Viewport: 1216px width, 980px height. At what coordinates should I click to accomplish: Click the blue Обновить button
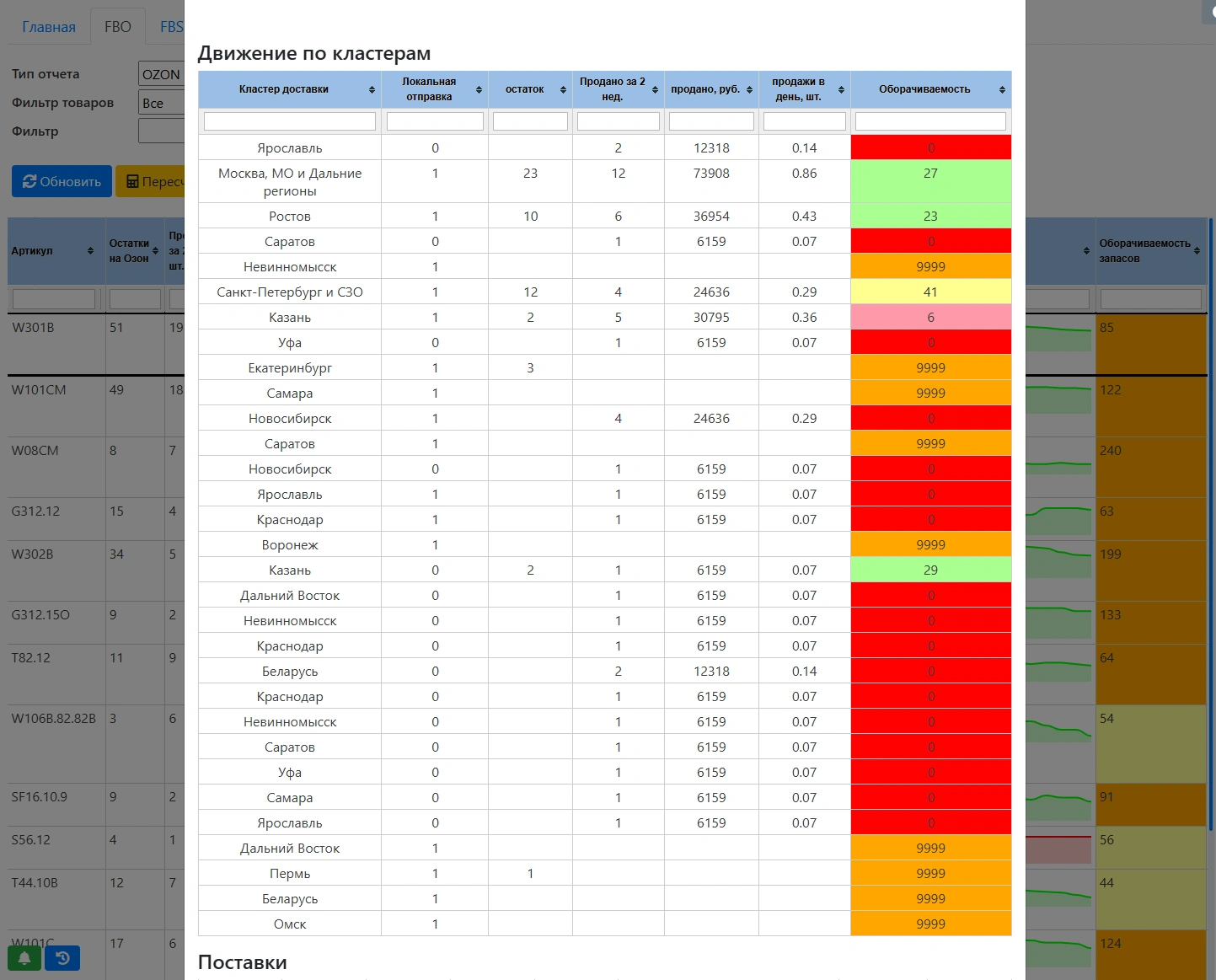62,181
